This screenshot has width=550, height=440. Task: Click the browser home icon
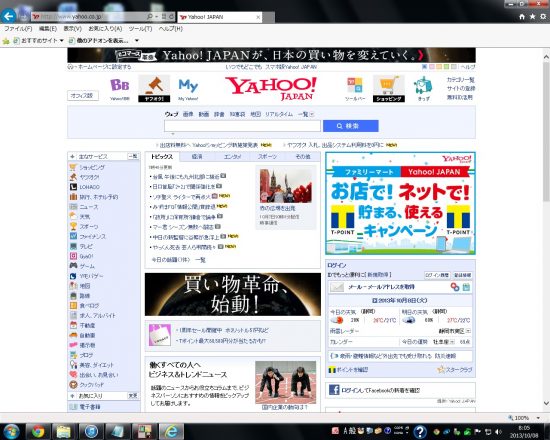click(x=522, y=16)
